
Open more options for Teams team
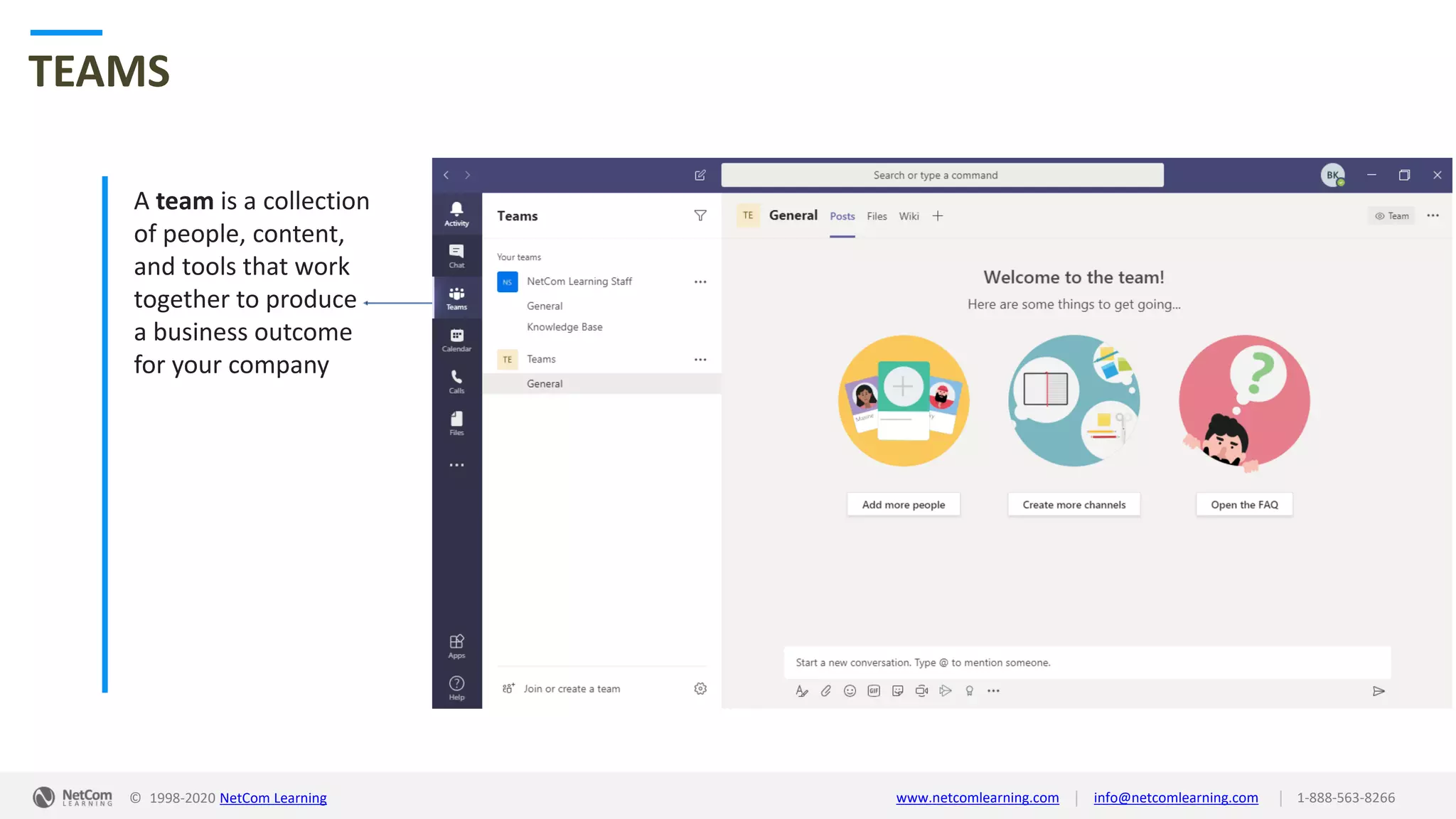point(700,360)
